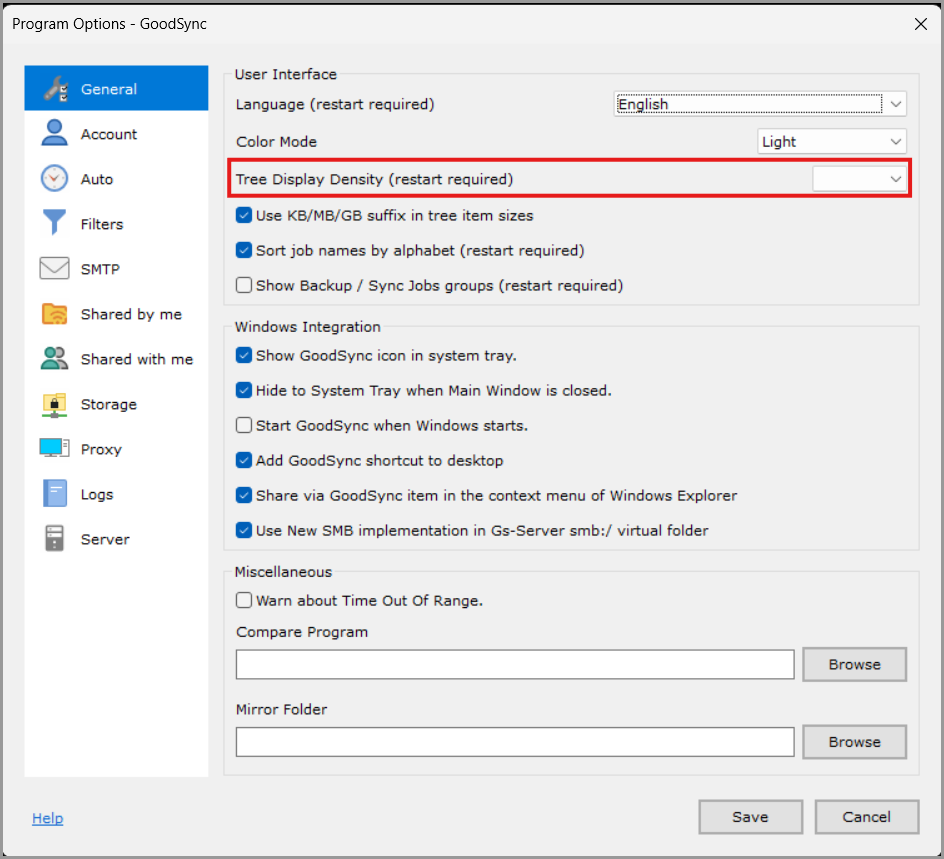
Task: Expand the Tree Display Density dropdown
Action: point(859,179)
